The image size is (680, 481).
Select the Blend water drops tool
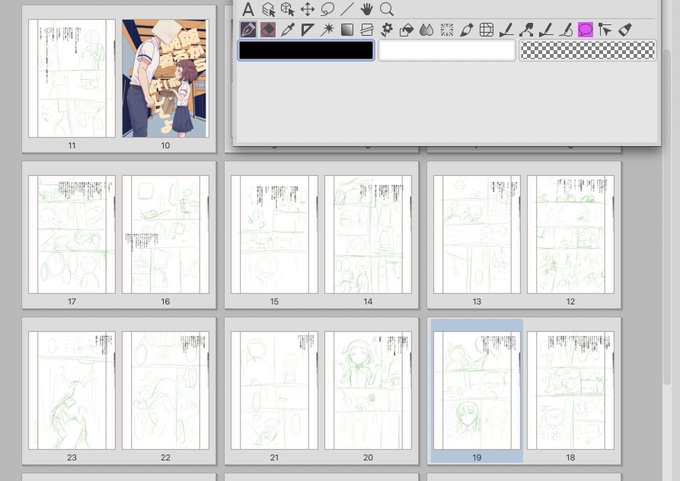427,29
